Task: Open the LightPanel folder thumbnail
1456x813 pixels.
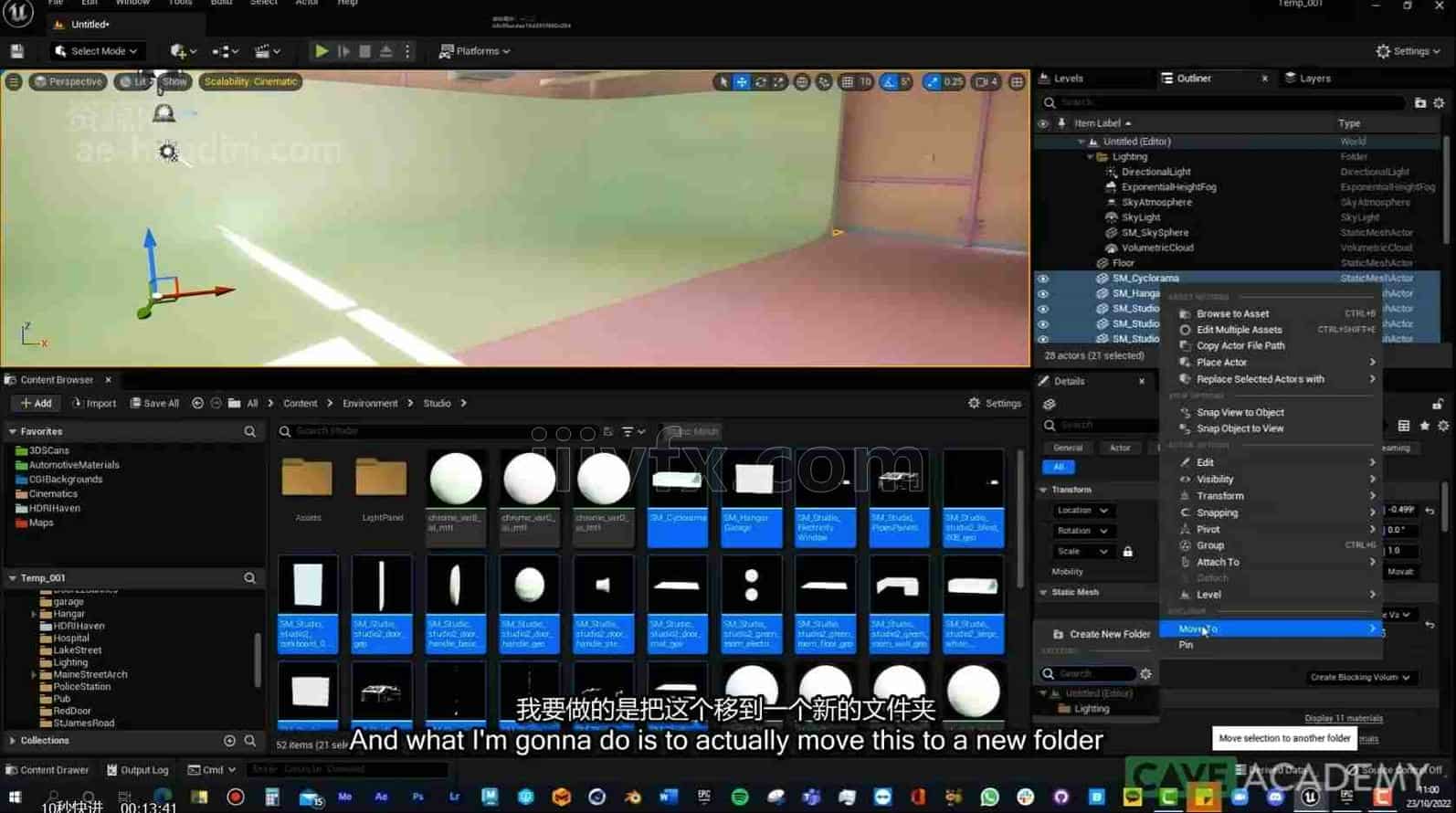Action: (382, 489)
